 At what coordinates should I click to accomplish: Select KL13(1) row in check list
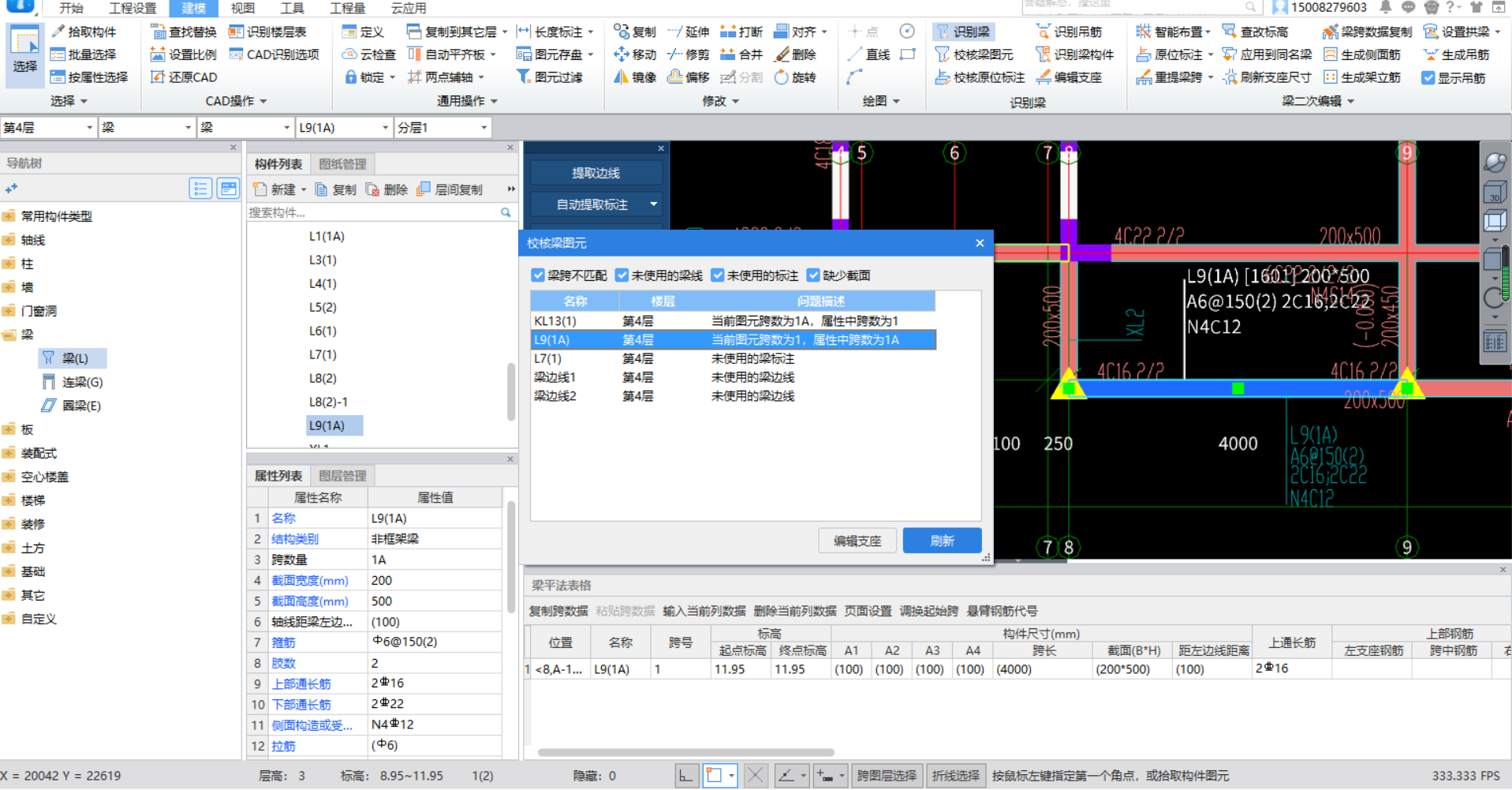point(733,320)
